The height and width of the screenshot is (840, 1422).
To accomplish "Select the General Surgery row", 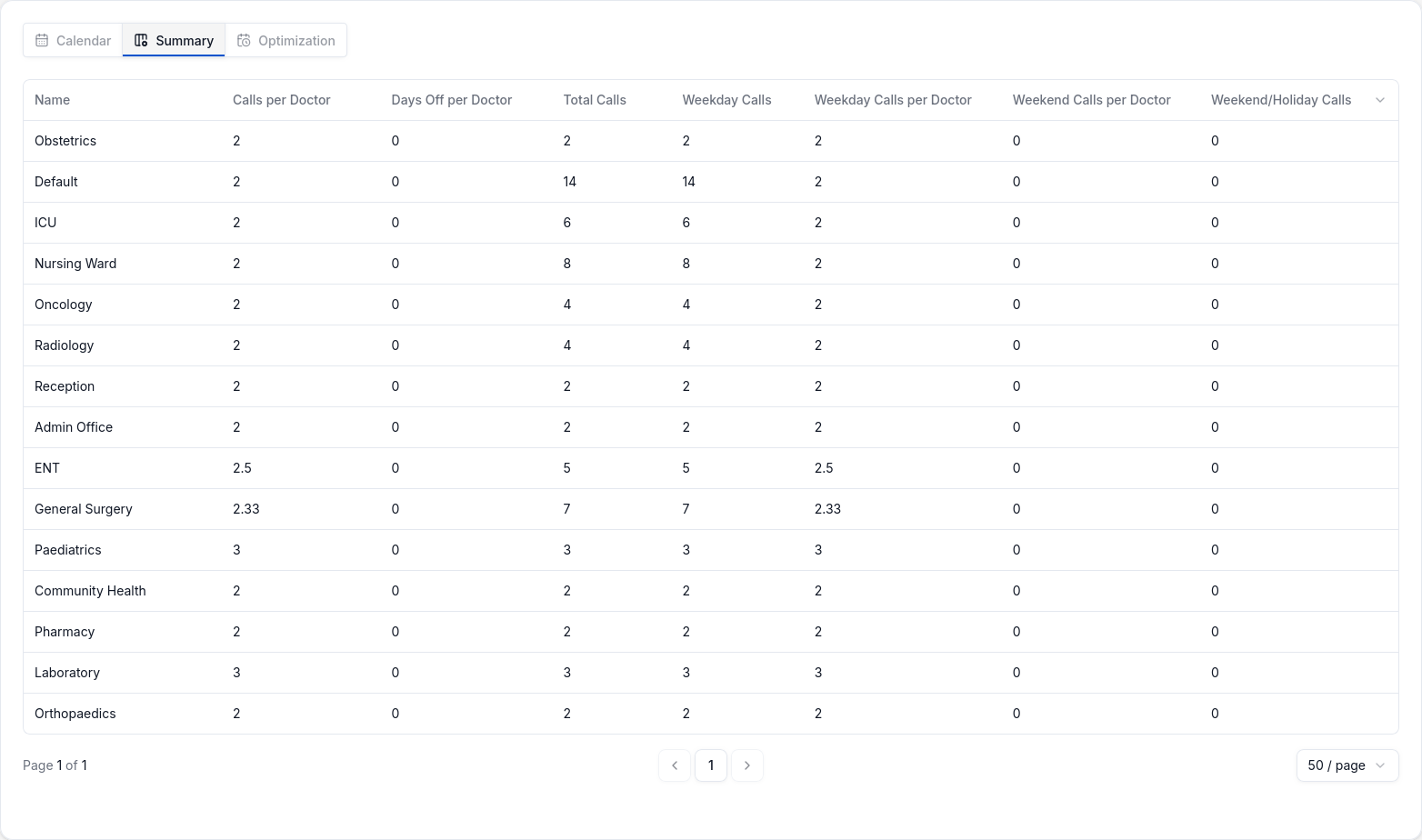I will click(84, 509).
